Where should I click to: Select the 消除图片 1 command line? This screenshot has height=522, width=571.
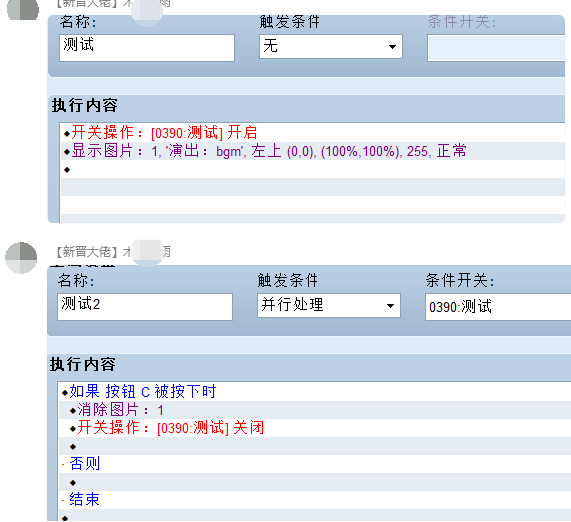[315, 410]
